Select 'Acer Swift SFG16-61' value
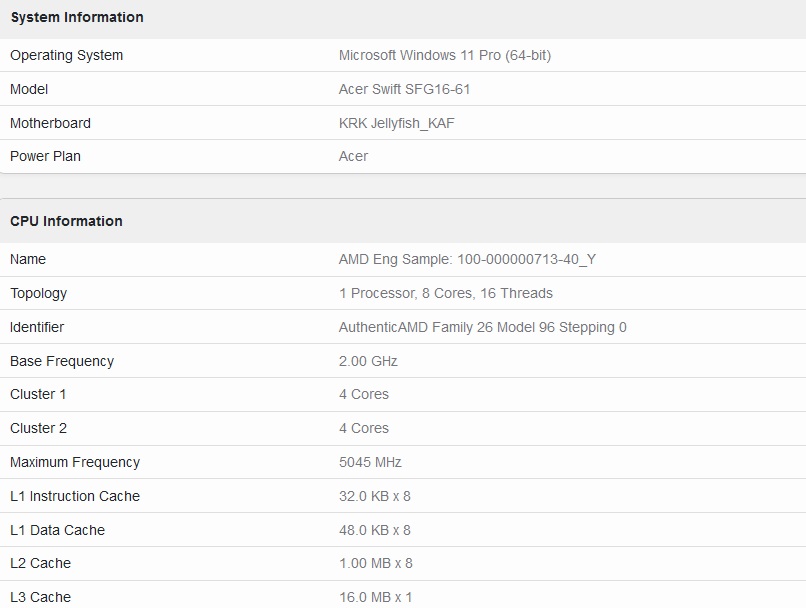806x608 pixels. click(405, 89)
